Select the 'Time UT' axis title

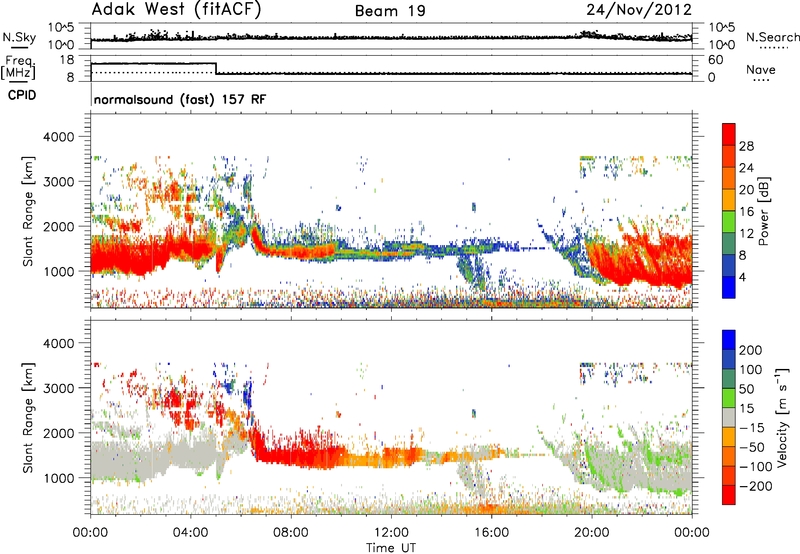tap(391, 548)
